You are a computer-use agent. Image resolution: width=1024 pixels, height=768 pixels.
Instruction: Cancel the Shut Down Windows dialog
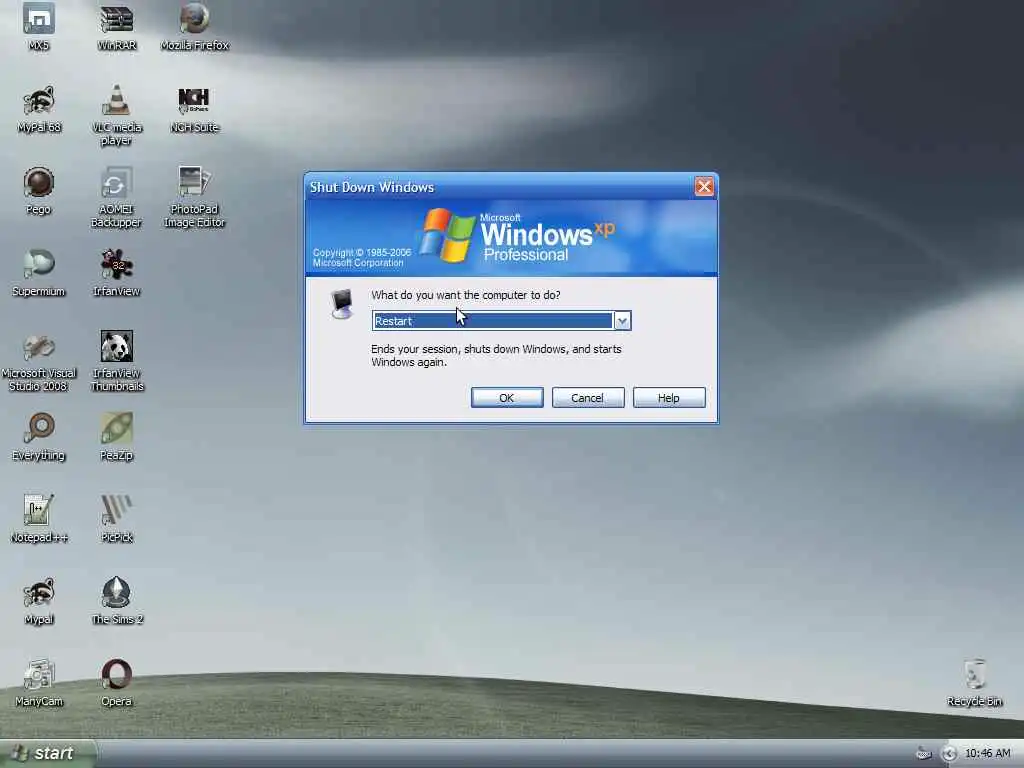click(x=588, y=398)
